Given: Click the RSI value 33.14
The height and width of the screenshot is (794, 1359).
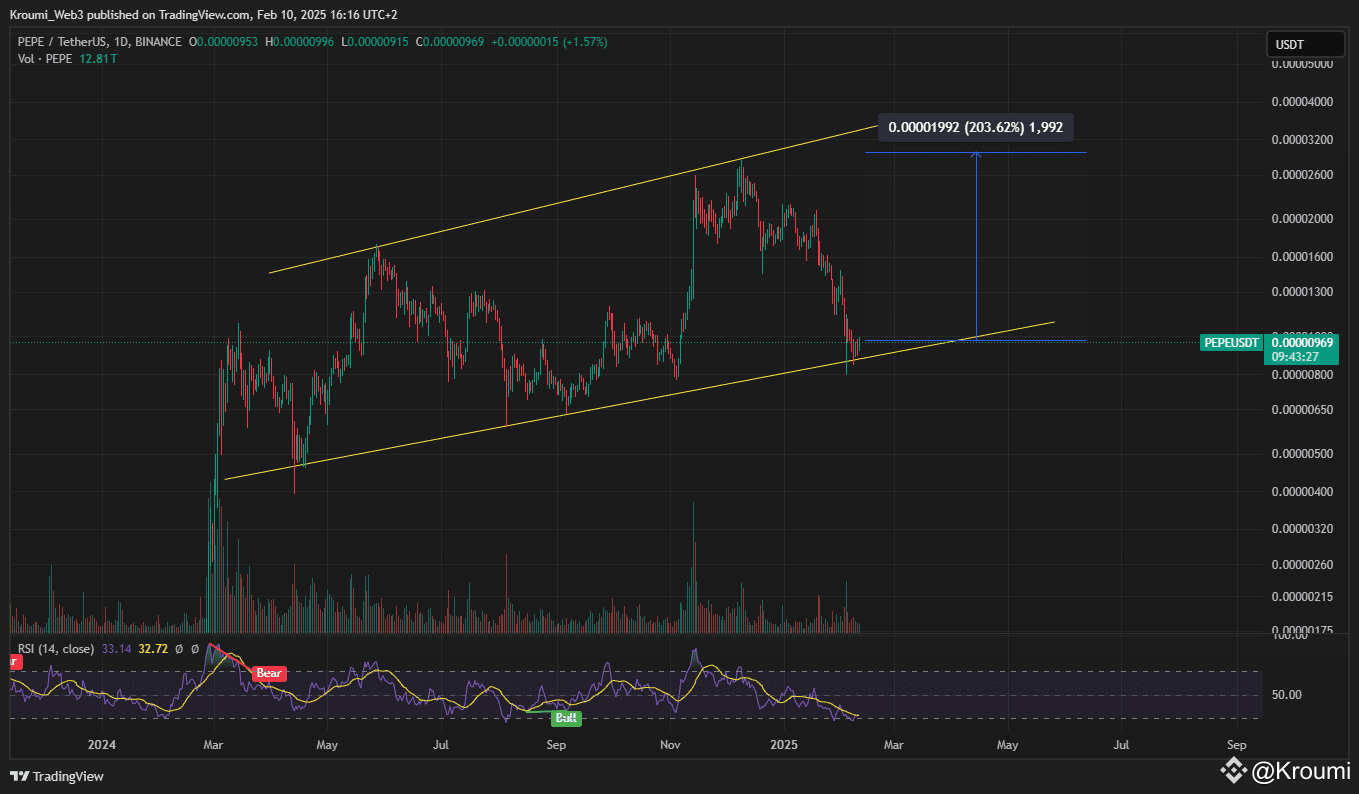Looking at the screenshot, I should pos(117,649).
